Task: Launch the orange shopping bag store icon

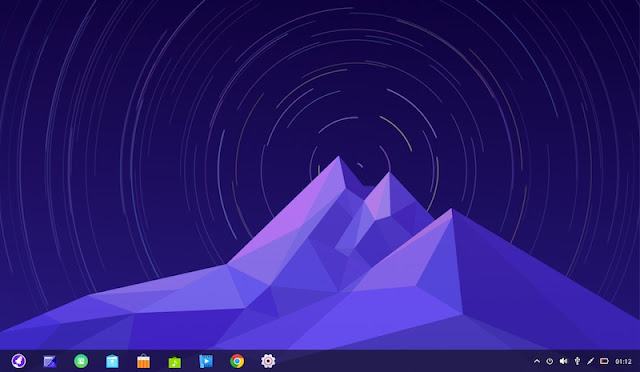Action: coord(143,361)
